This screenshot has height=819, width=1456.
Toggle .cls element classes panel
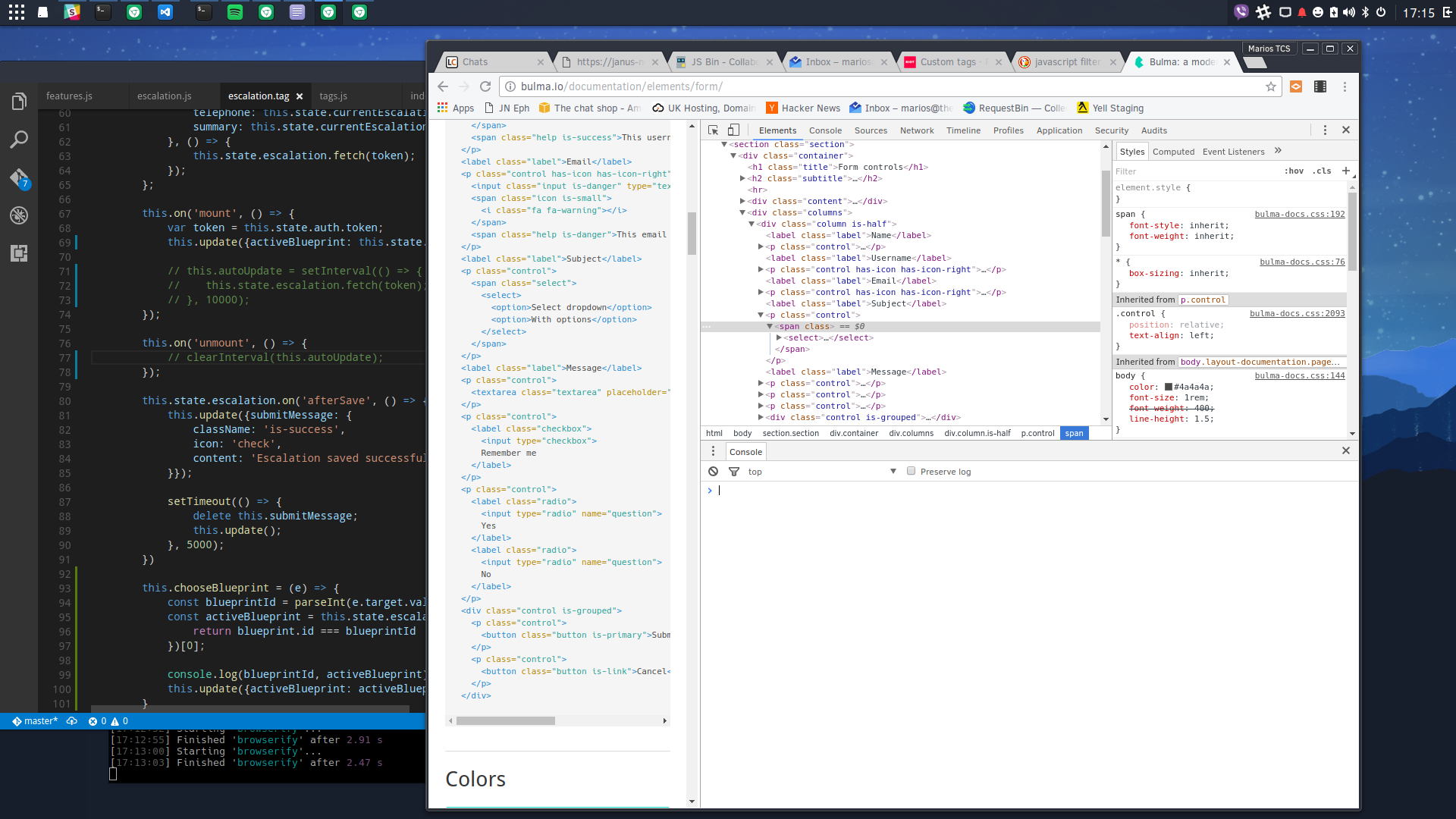point(1322,171)
